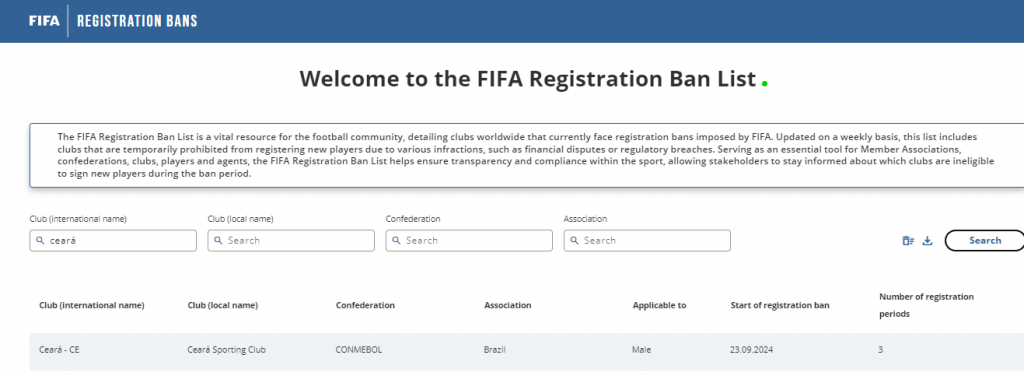Open the Confederation search combo box
Viewport: 1024px width, 376px height.
pos(469,240)
